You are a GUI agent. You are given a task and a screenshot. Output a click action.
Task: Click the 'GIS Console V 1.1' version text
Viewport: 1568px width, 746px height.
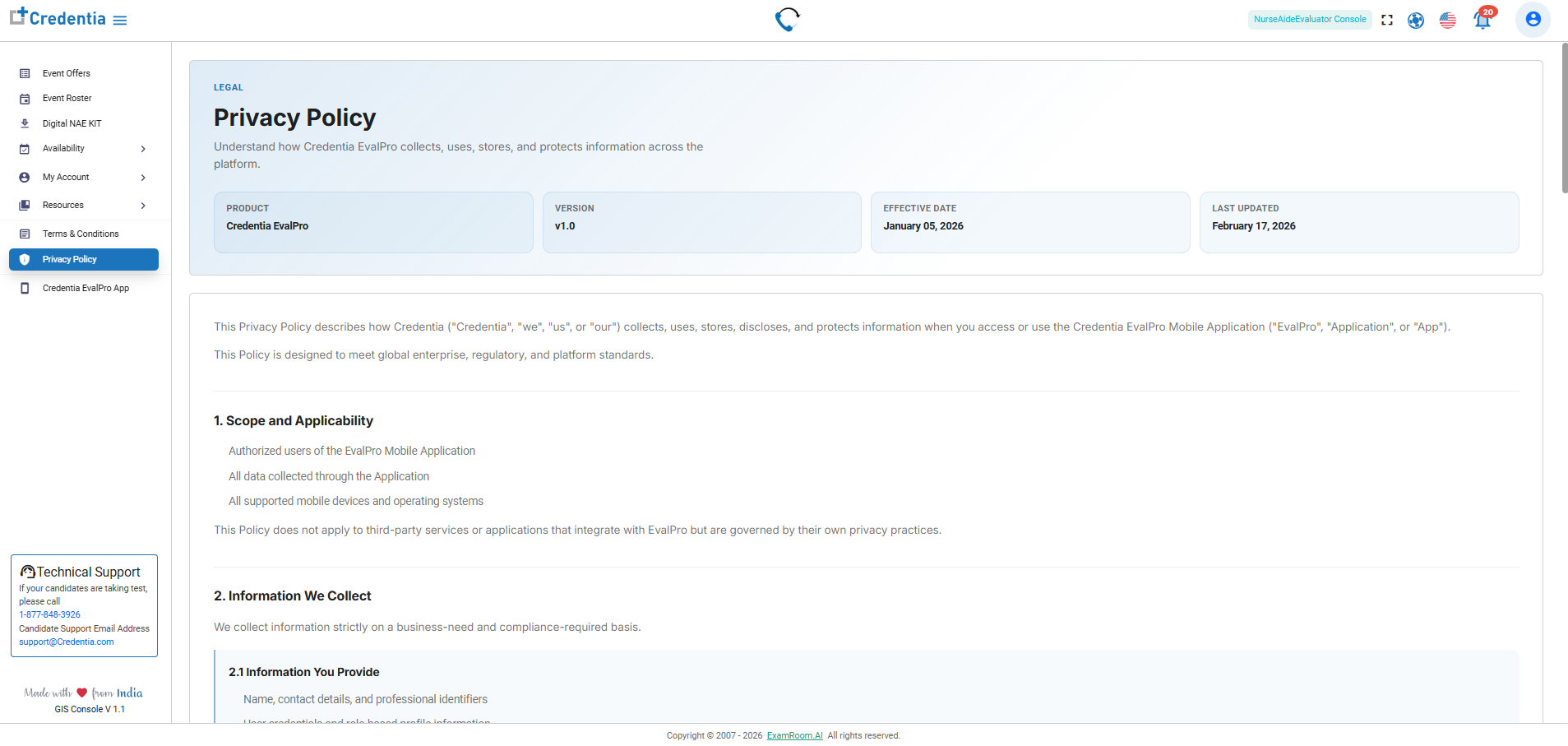coord(90,710)
